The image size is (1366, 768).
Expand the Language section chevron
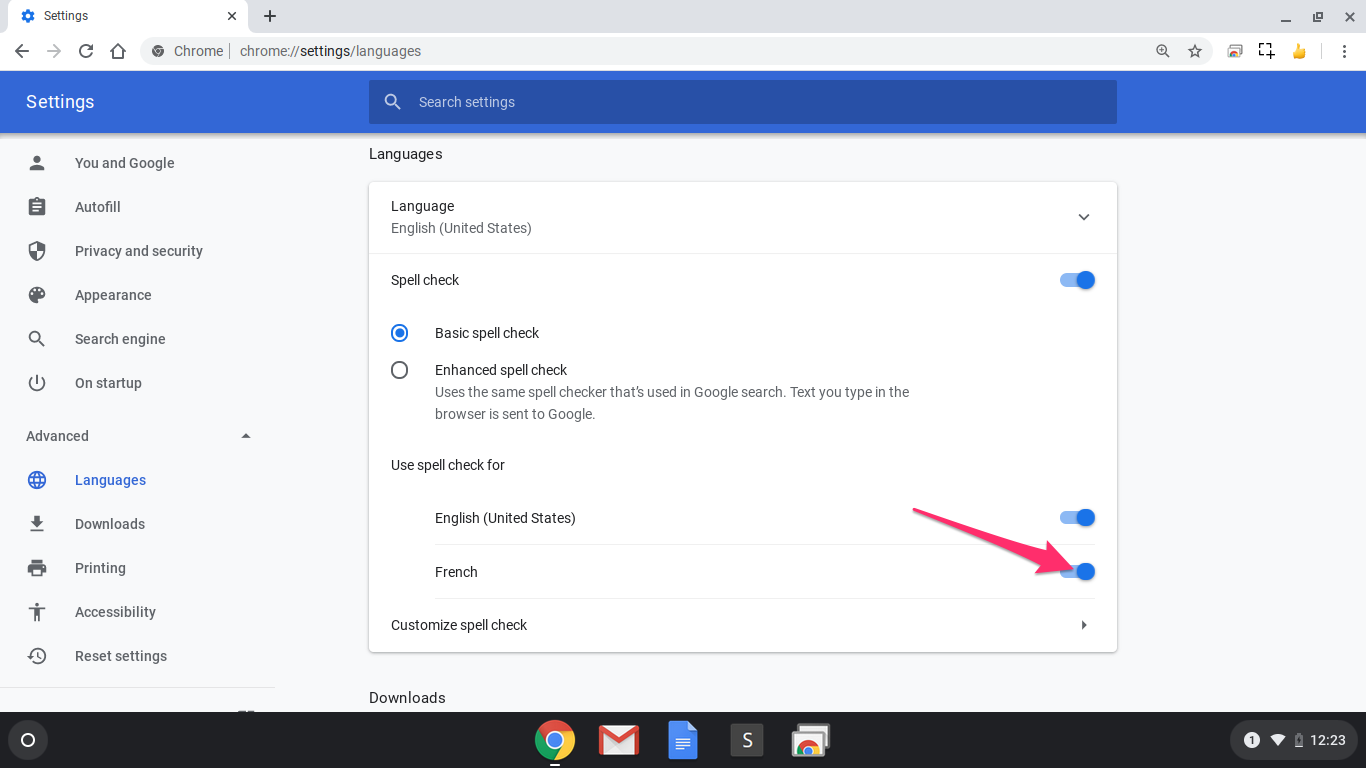[x=1084, y=217]
